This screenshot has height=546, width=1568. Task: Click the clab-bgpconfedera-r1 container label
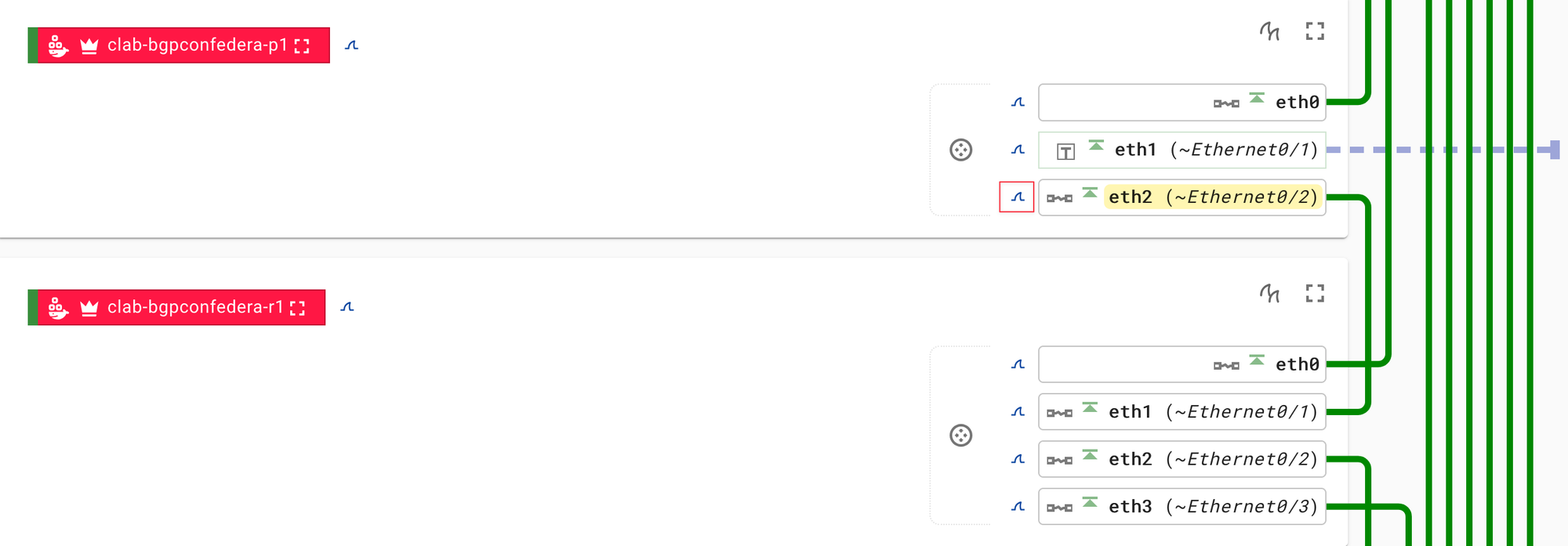pyautogui.click(x=194, y=307)
